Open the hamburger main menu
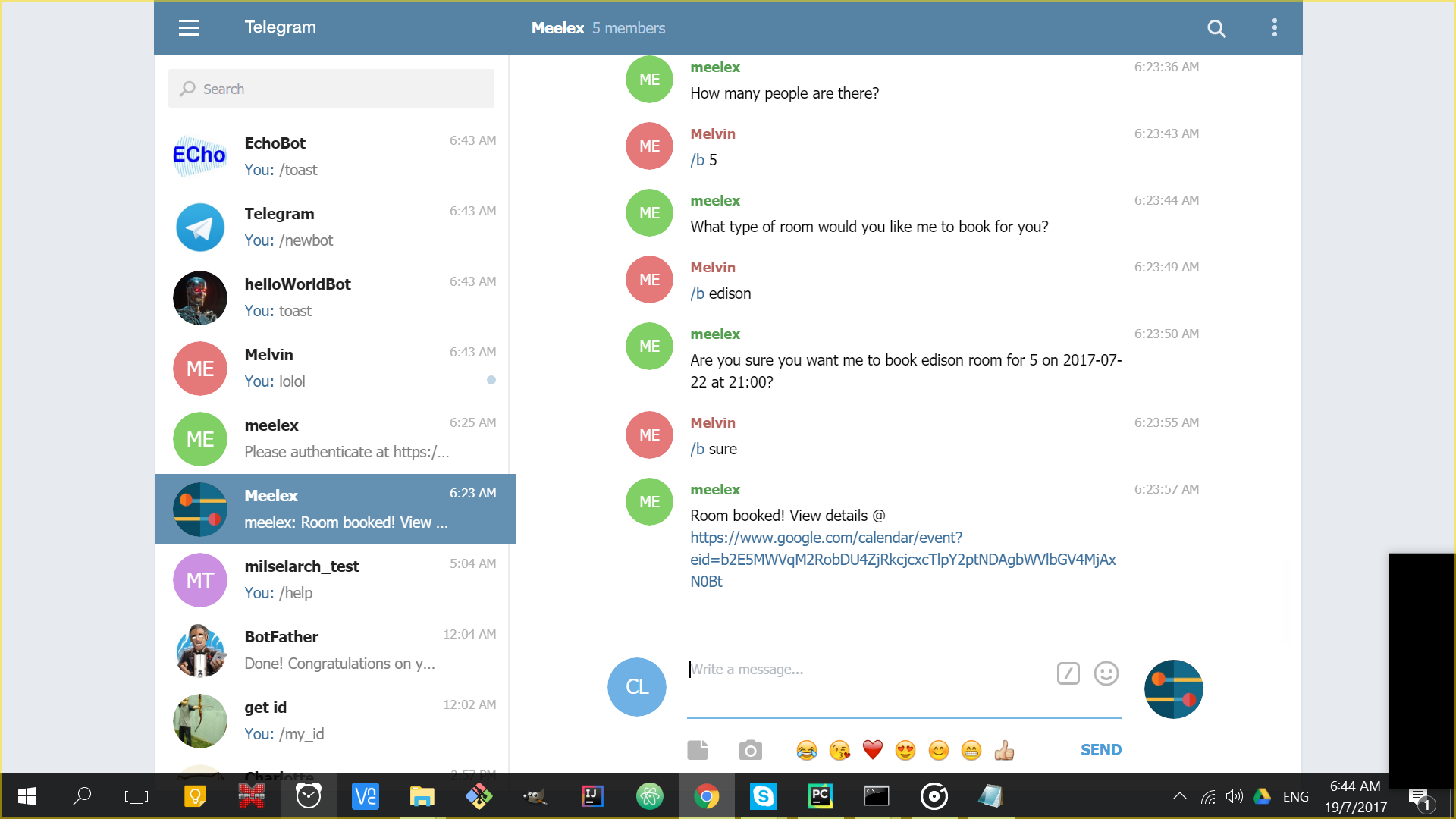 (189, 28)
